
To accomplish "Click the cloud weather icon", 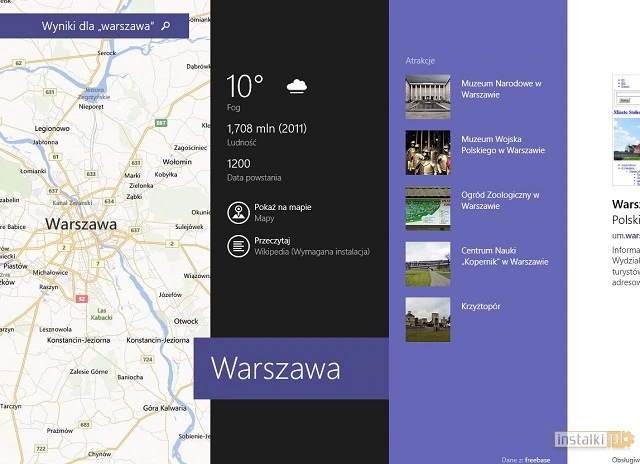I will pos(297,87).
